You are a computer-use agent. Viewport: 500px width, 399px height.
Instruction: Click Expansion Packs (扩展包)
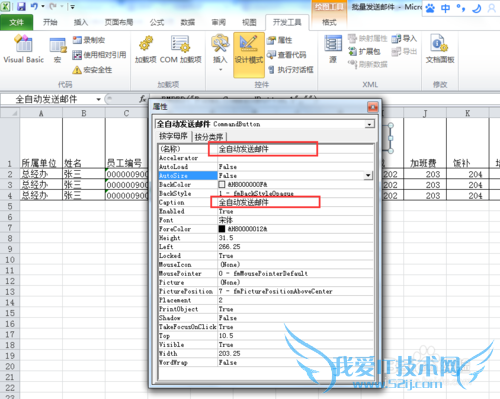[364, 51]
